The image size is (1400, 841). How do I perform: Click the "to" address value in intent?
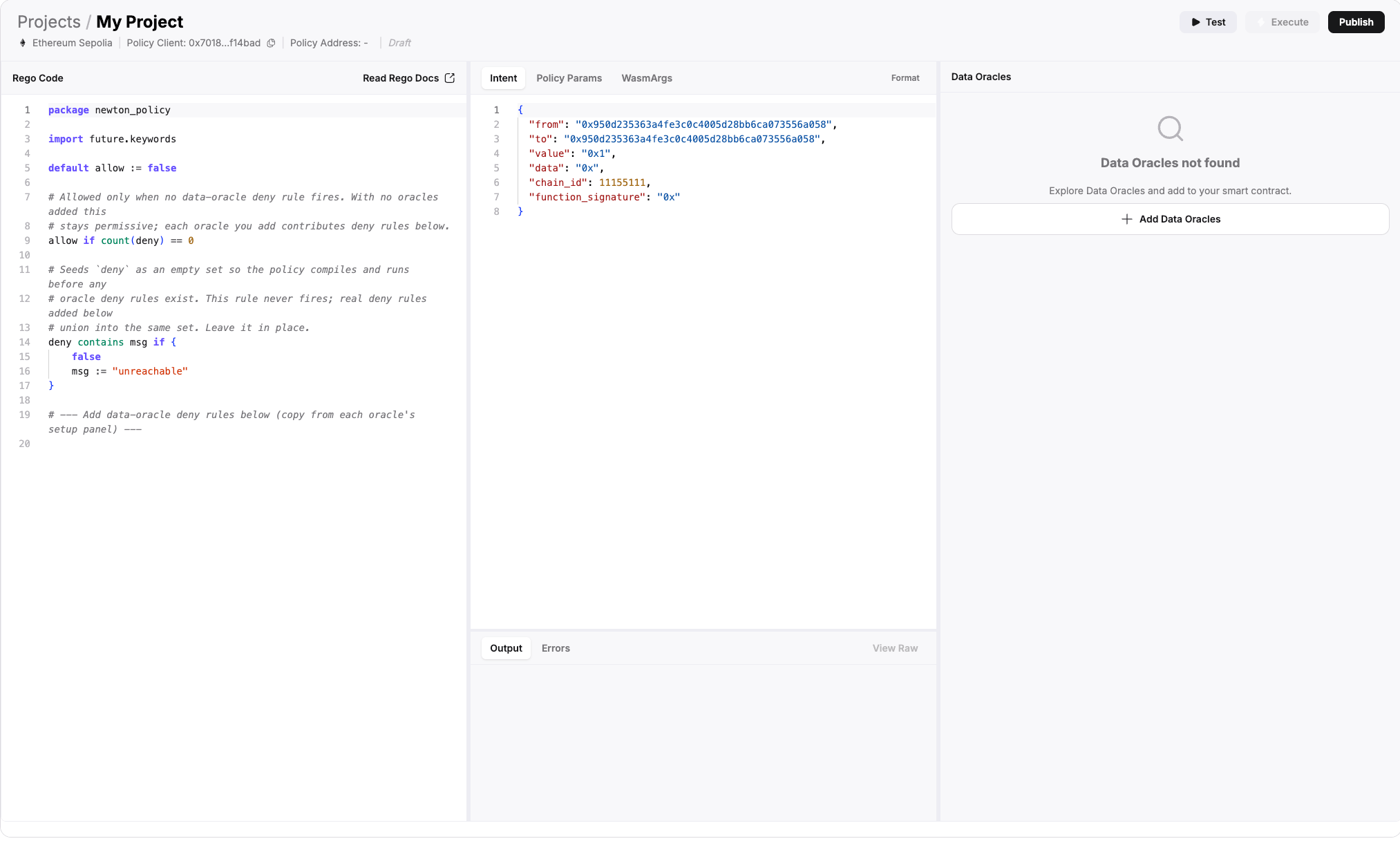692,139
